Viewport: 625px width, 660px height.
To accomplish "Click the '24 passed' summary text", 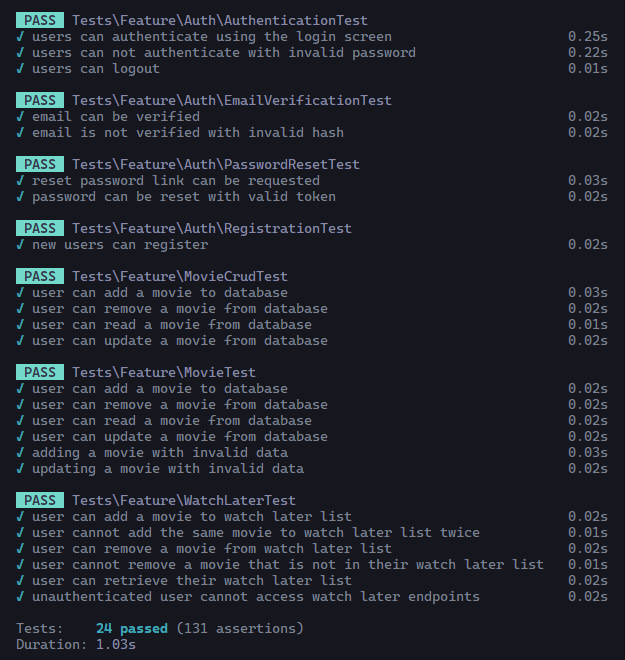I will click(x=136, y=628).
